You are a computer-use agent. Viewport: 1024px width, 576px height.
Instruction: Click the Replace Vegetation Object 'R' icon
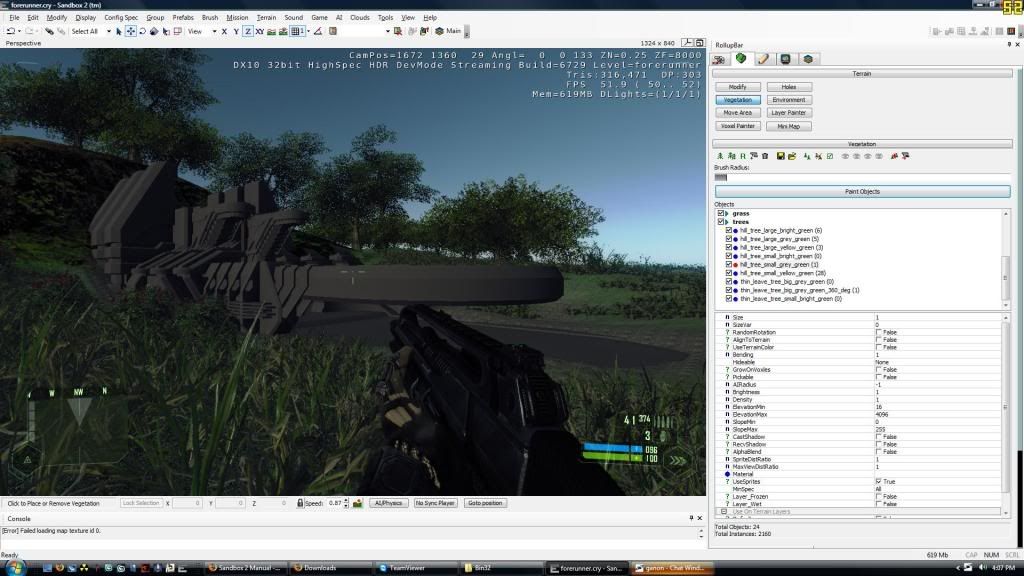coord(743,156)
